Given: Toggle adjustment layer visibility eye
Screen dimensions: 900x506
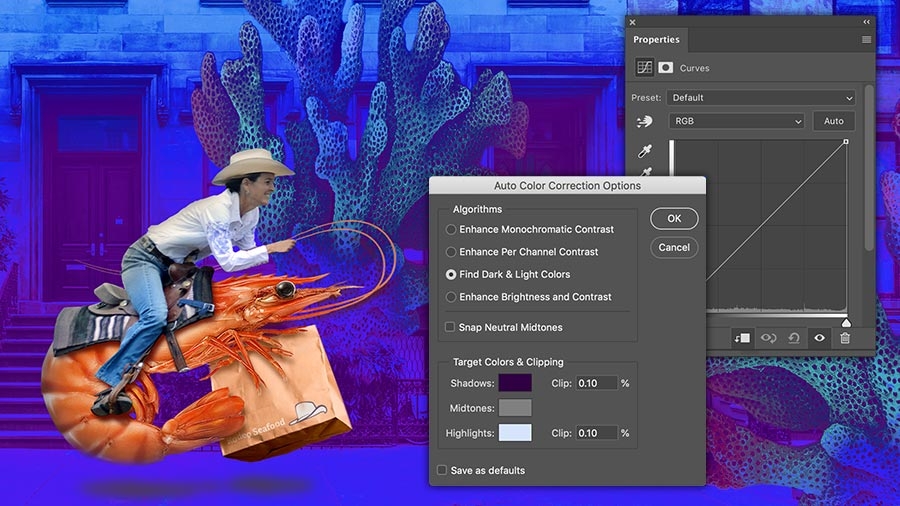Looking at the screenshot, I should pyautogui.click(x=819, y=338).
